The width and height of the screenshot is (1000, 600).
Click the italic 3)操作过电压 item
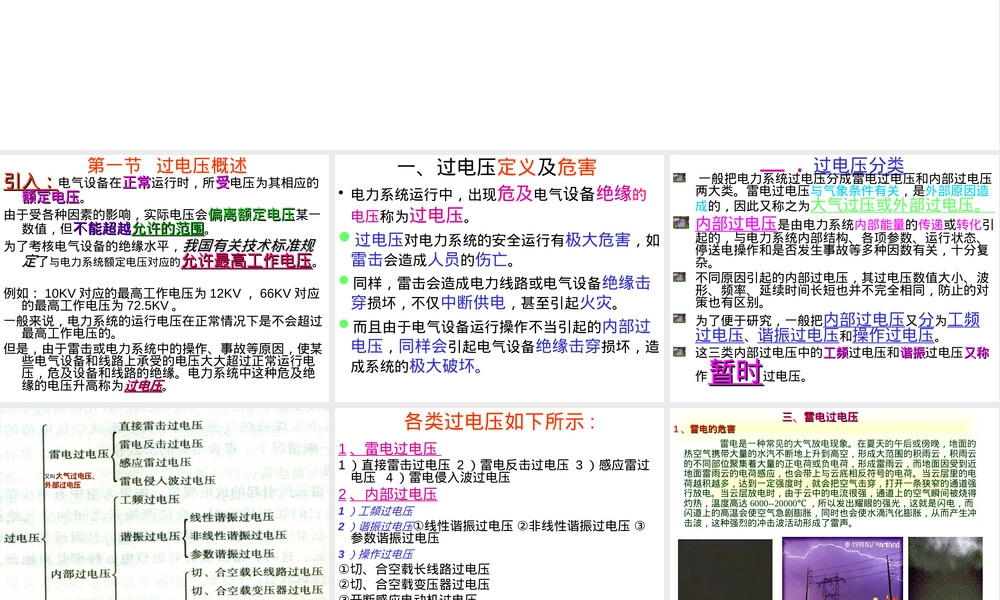tap(376, 554)
